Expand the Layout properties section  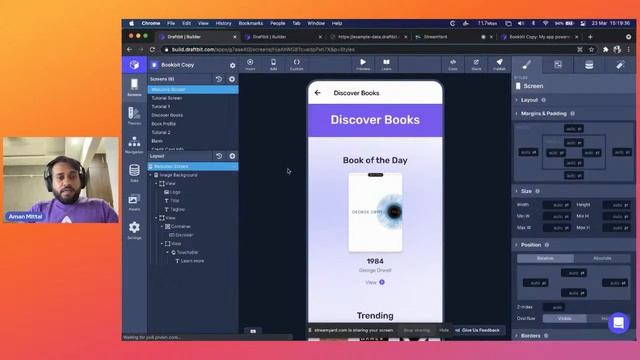click(x=529, y=100)
